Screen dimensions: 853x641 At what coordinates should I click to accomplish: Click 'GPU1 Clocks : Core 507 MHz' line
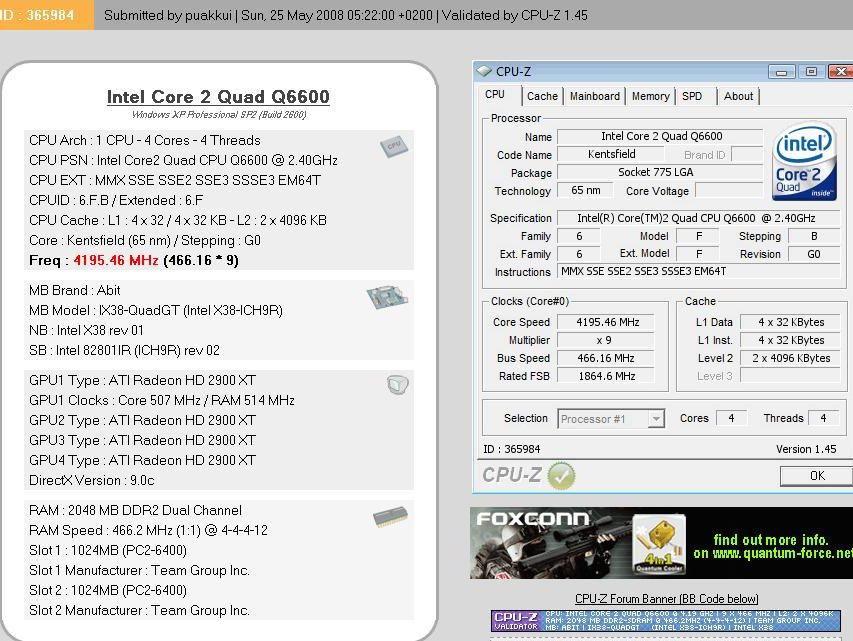click(x=162, y=400)
